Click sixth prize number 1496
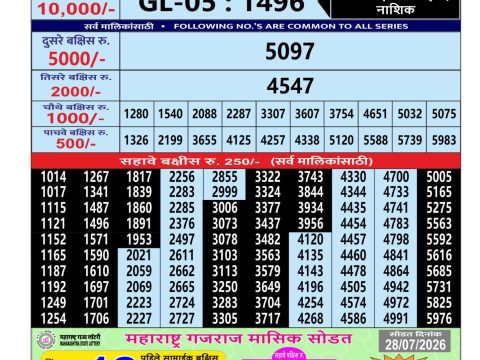 [x=96, y=224]
